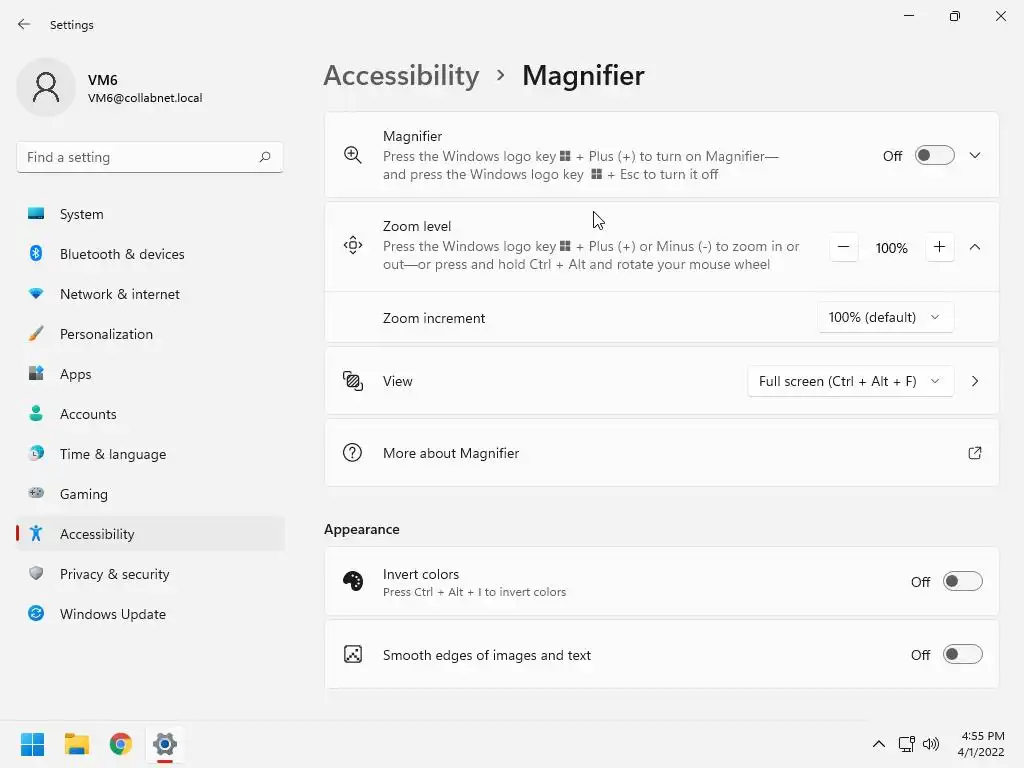
Task: Increase zoom level with the plus button
Action: [939, 247]
